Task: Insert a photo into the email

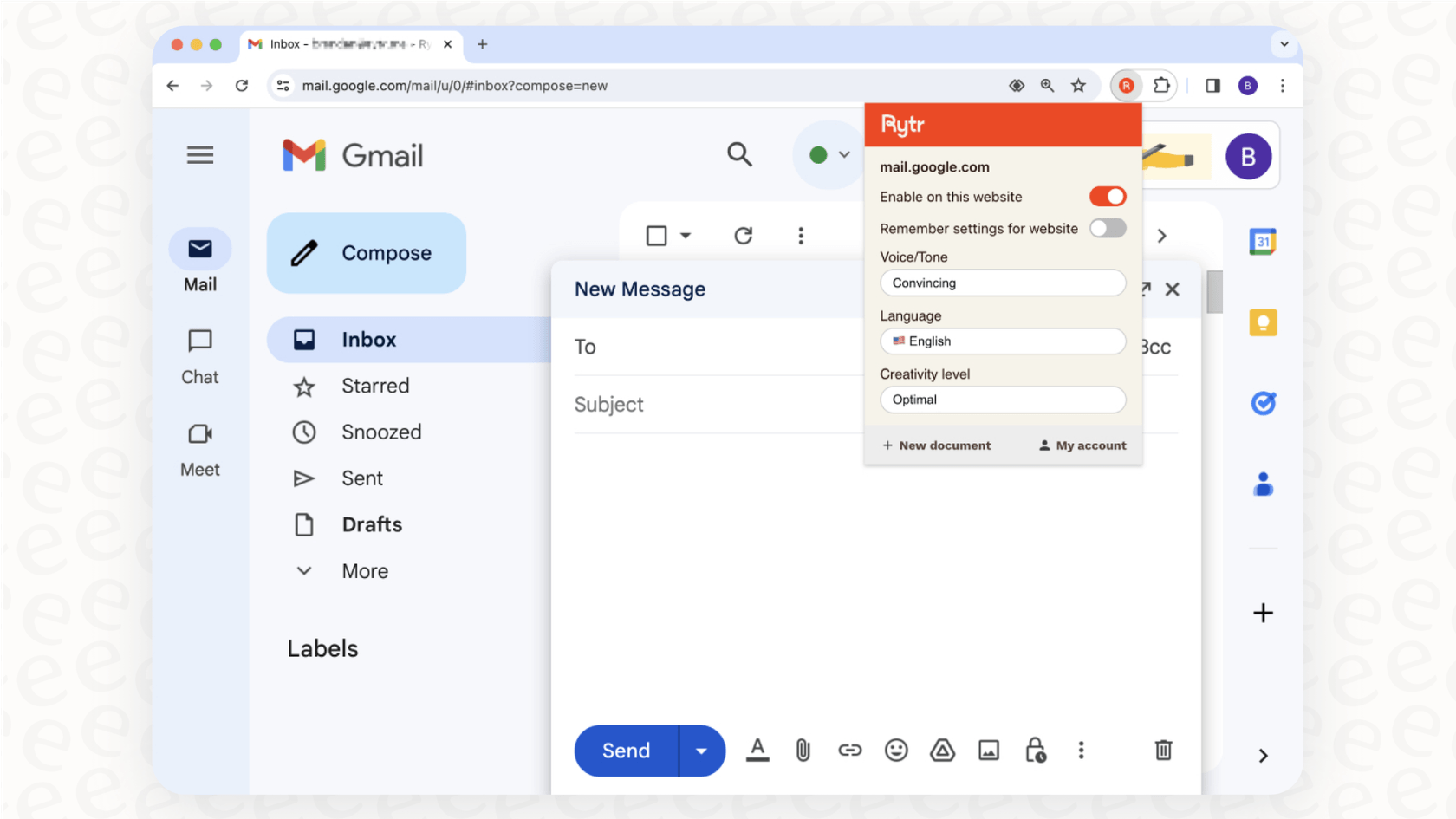Action: [989, 751]
